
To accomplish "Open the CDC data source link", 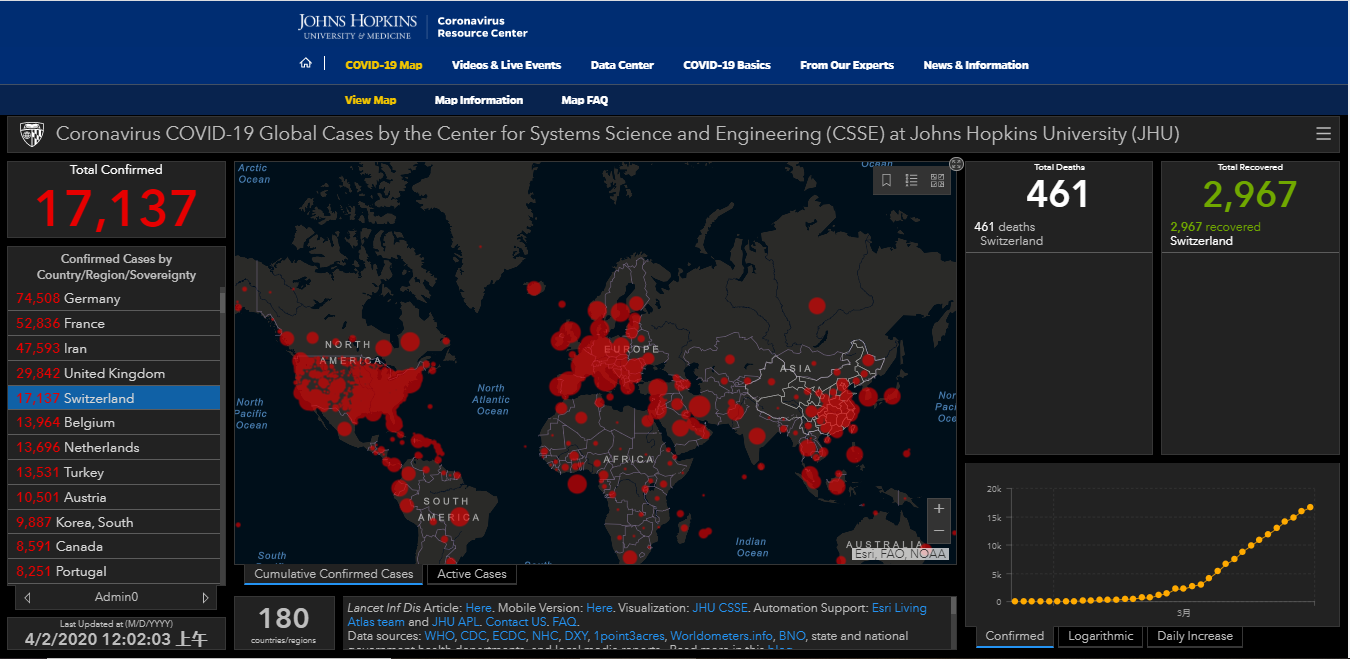I will tap(473, 635).
